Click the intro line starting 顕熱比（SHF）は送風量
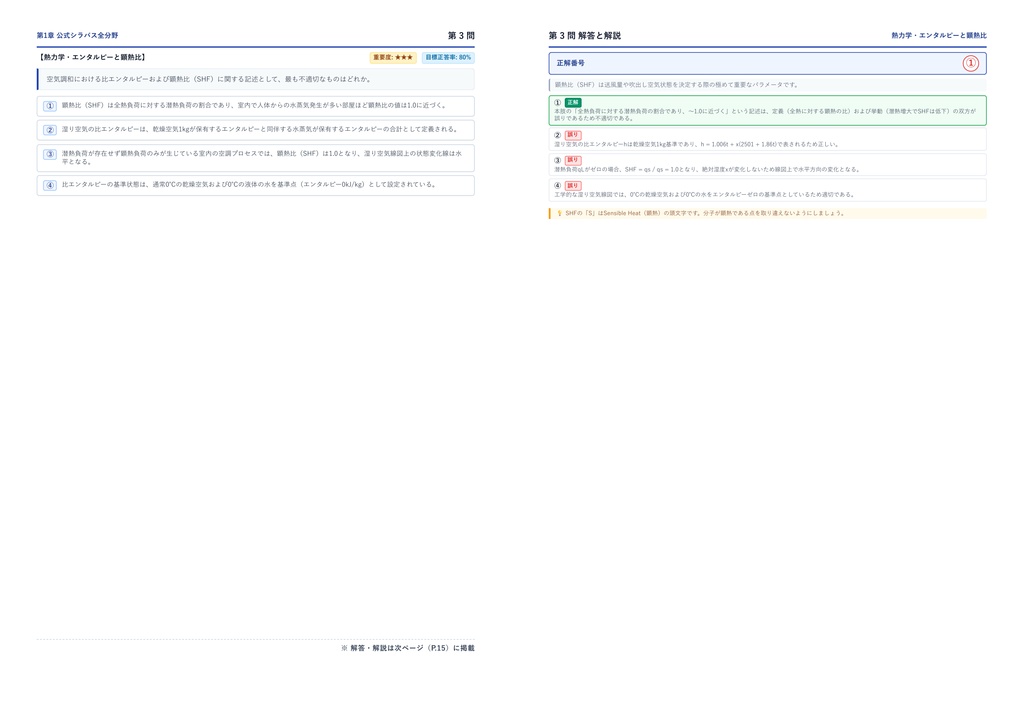 point(677,85)
